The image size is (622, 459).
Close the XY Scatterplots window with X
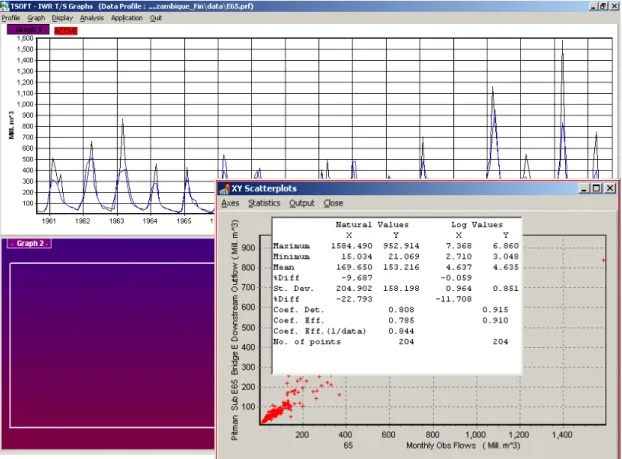(x=610, y=188)
